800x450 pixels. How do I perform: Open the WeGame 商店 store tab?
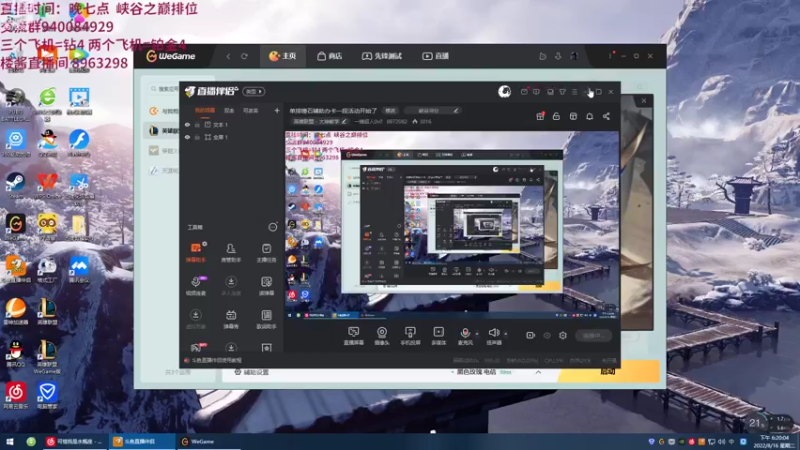pos(330,56)
